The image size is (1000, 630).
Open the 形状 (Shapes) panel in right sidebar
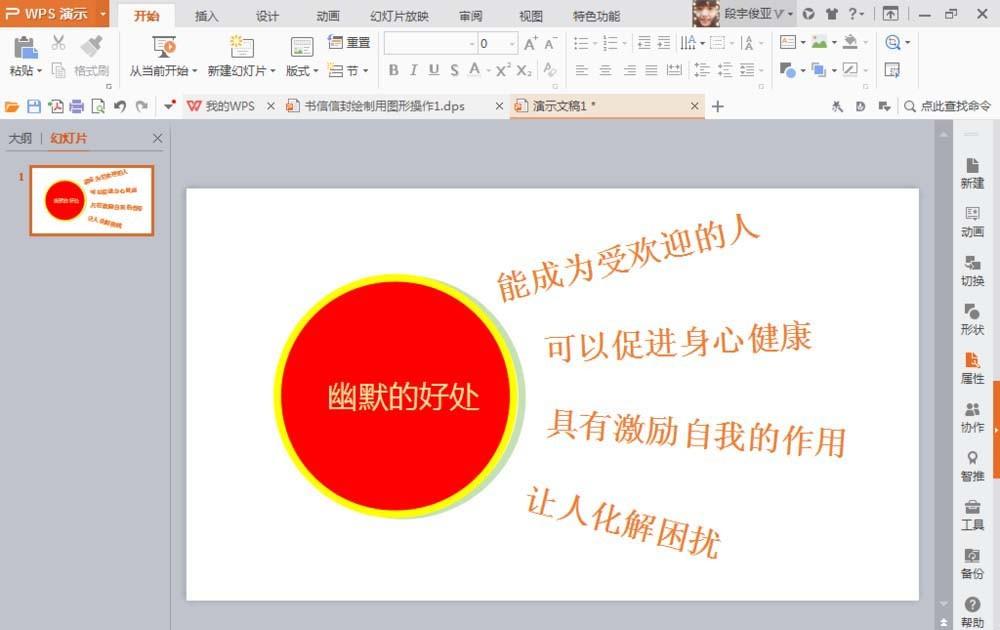pyautogui.click(x=971, y=318)
